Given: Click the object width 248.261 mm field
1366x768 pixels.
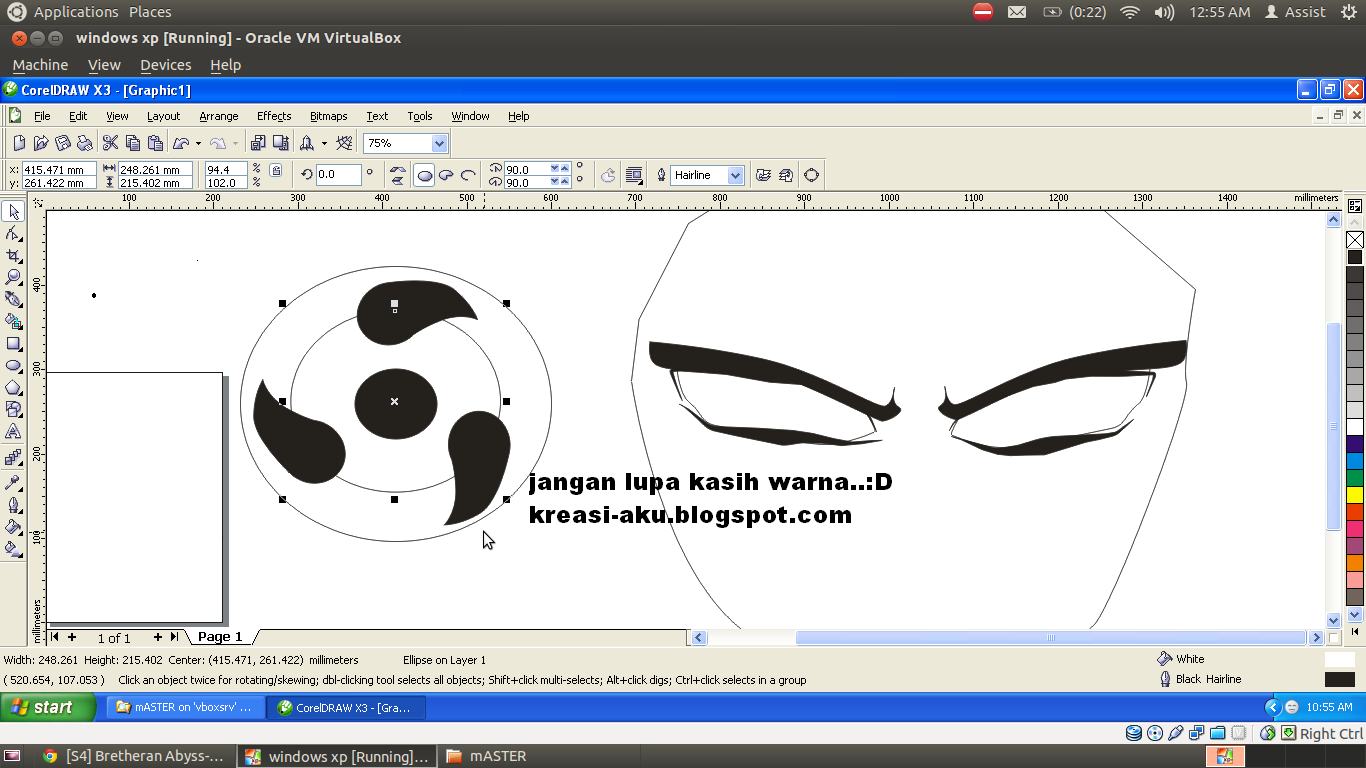Looking at the screenshot, I should (x=155, y=170).
